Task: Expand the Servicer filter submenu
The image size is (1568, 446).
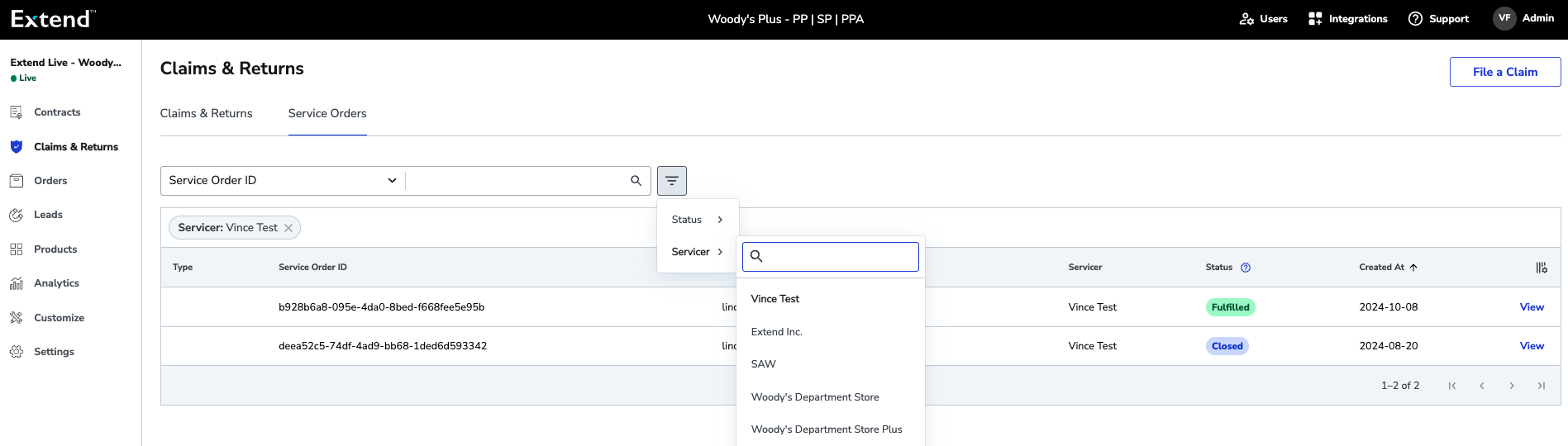Action: [x=697, y=252]
